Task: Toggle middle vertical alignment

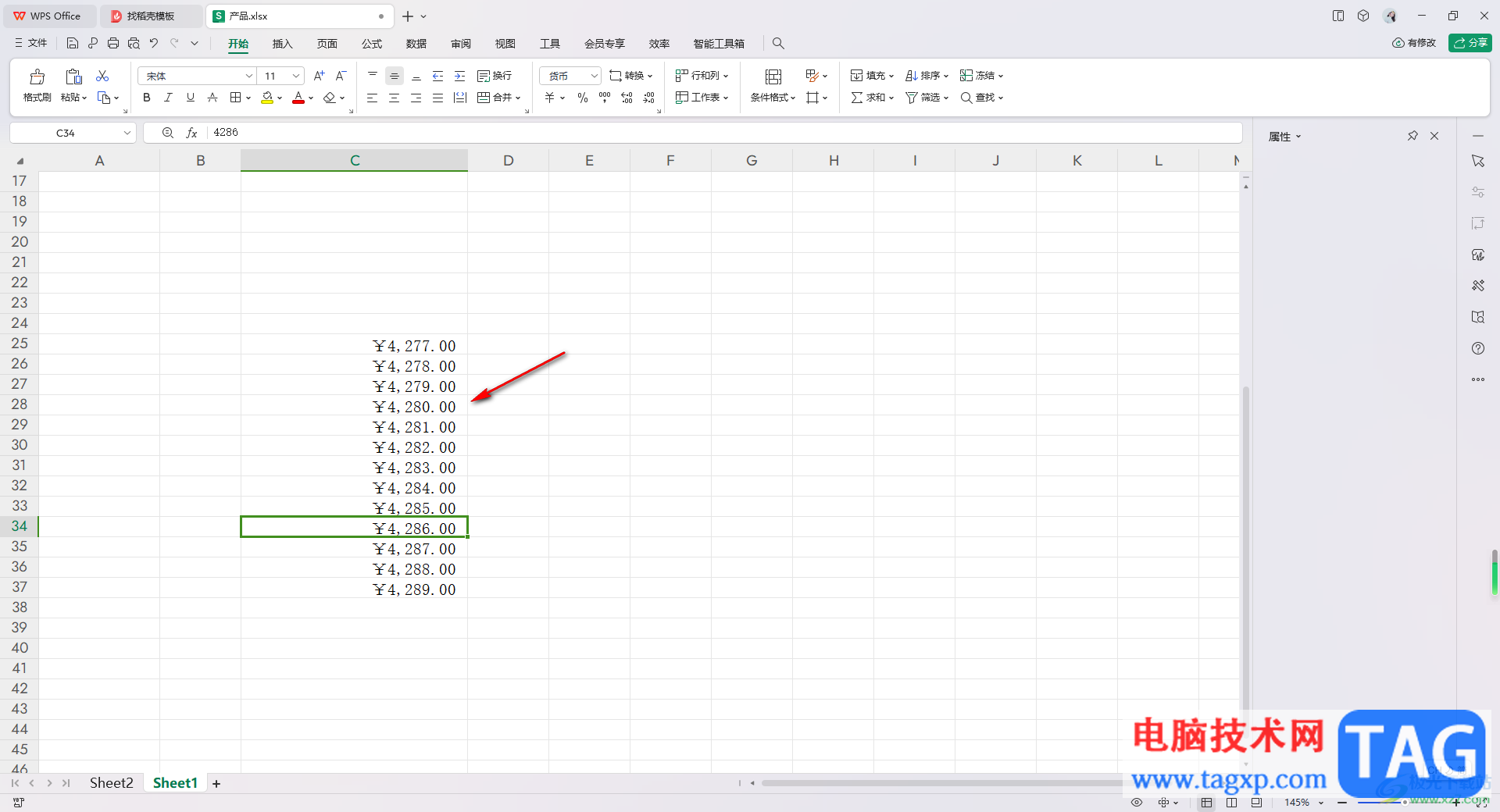Action: pyautogui.click(x=395, y=76)
